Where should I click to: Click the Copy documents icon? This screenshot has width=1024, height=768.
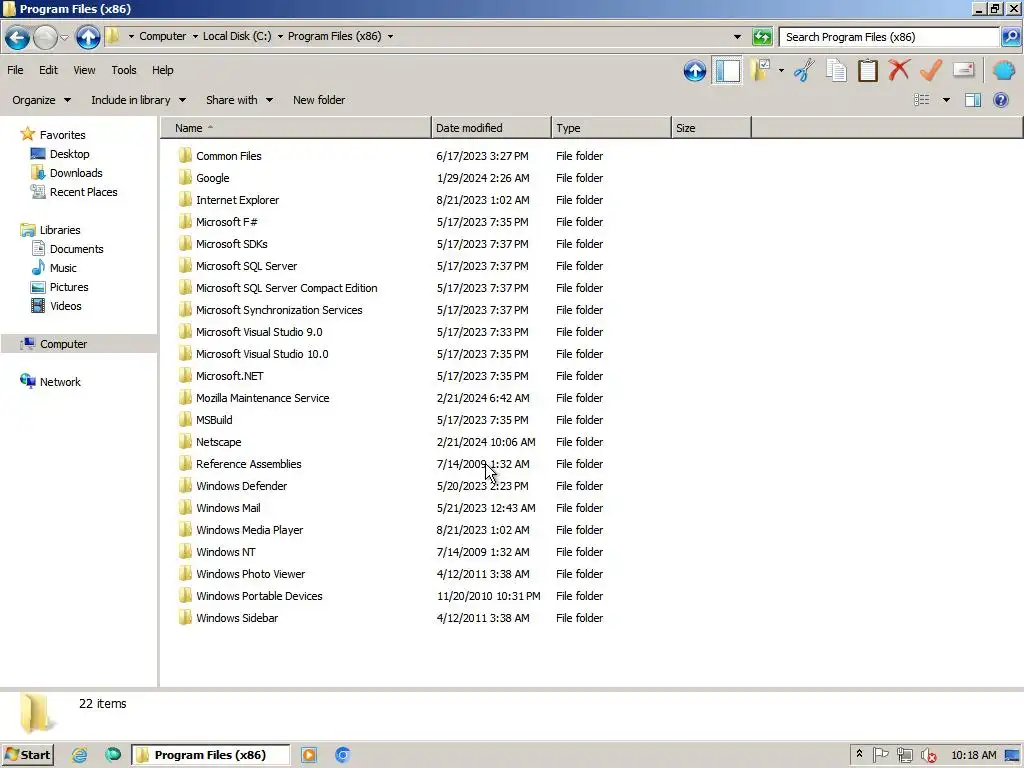(837, 71)
